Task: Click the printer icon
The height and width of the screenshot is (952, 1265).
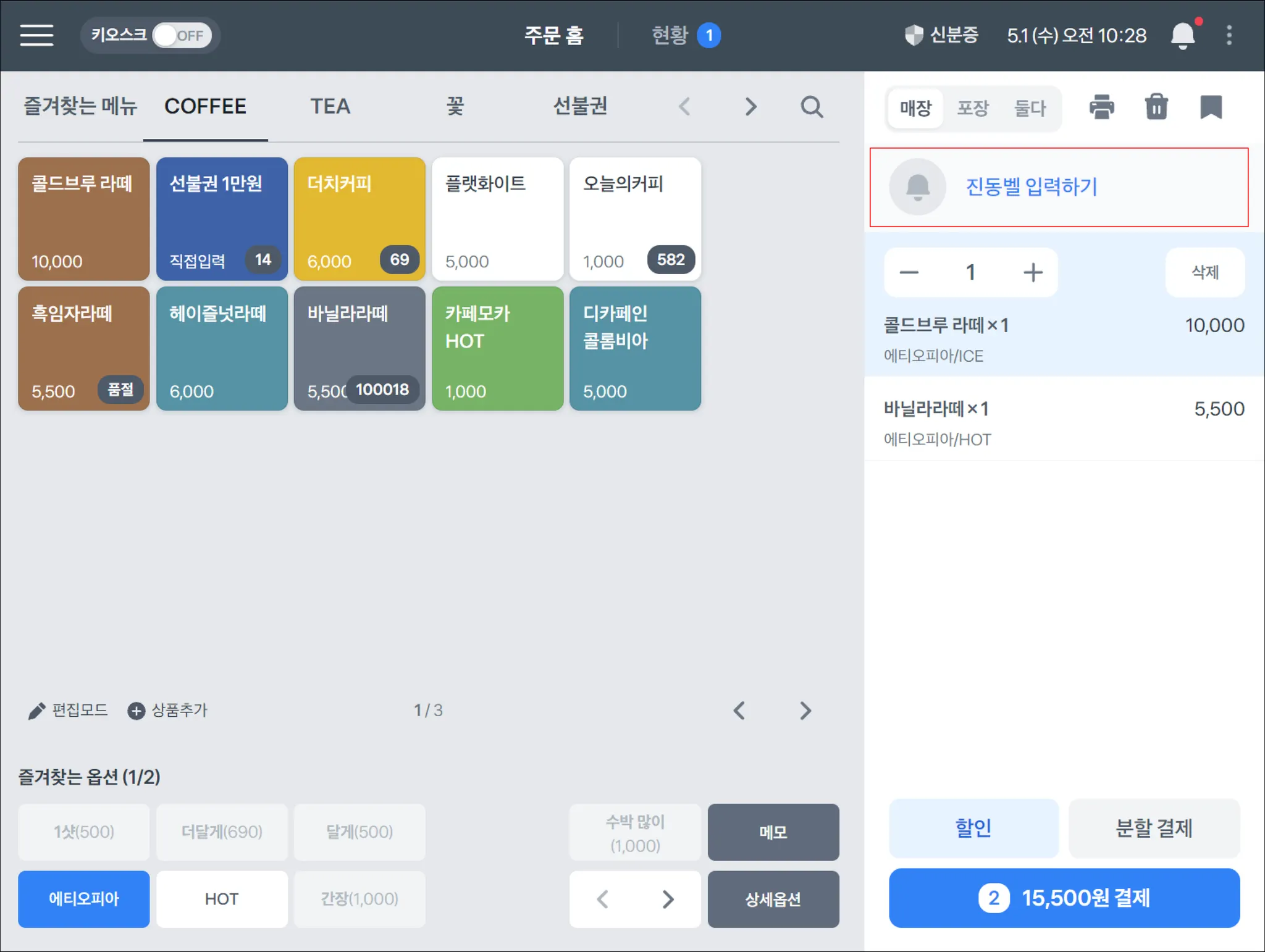Action: [x=1101, y=107]
